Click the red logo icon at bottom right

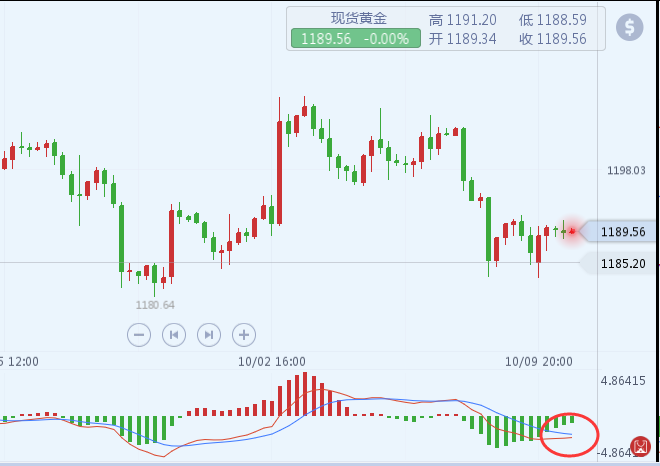(637, 447)
